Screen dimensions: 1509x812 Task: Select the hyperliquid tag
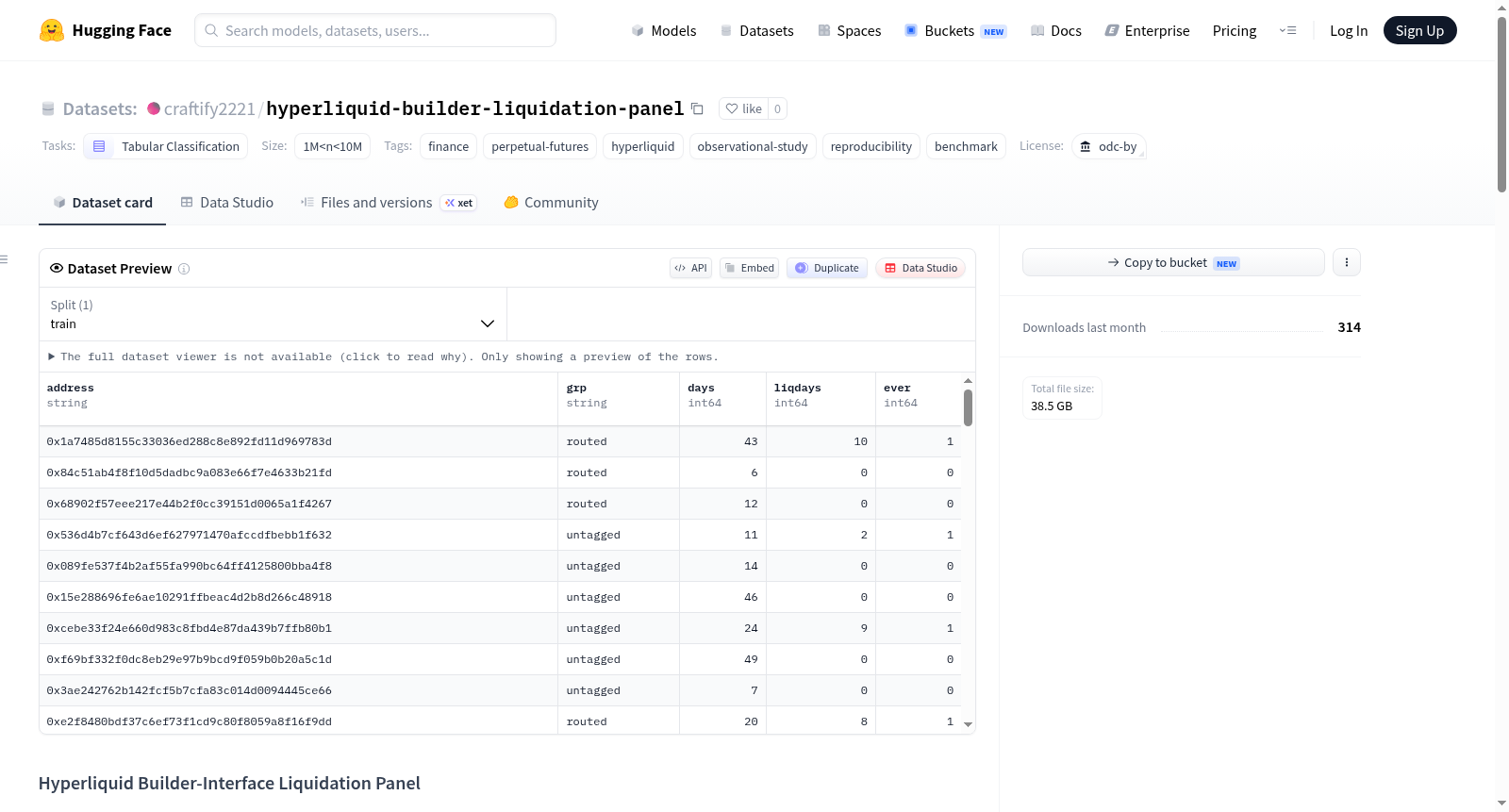pos(643,146)
